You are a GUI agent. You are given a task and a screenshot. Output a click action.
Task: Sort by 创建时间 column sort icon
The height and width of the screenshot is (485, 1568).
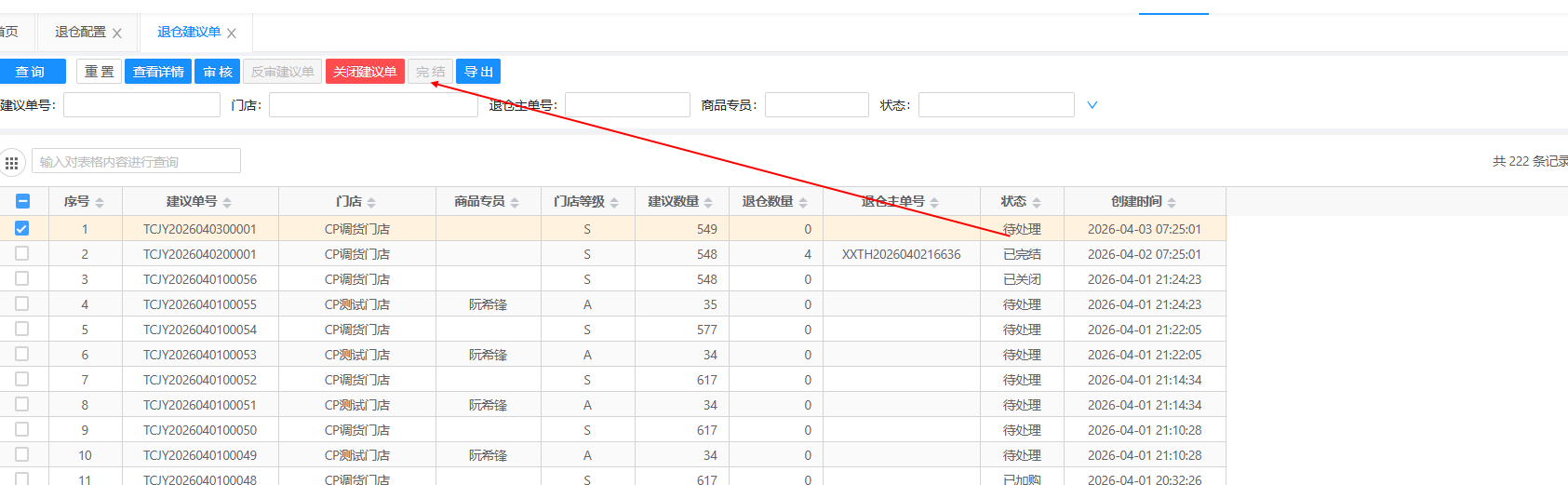1172,203
